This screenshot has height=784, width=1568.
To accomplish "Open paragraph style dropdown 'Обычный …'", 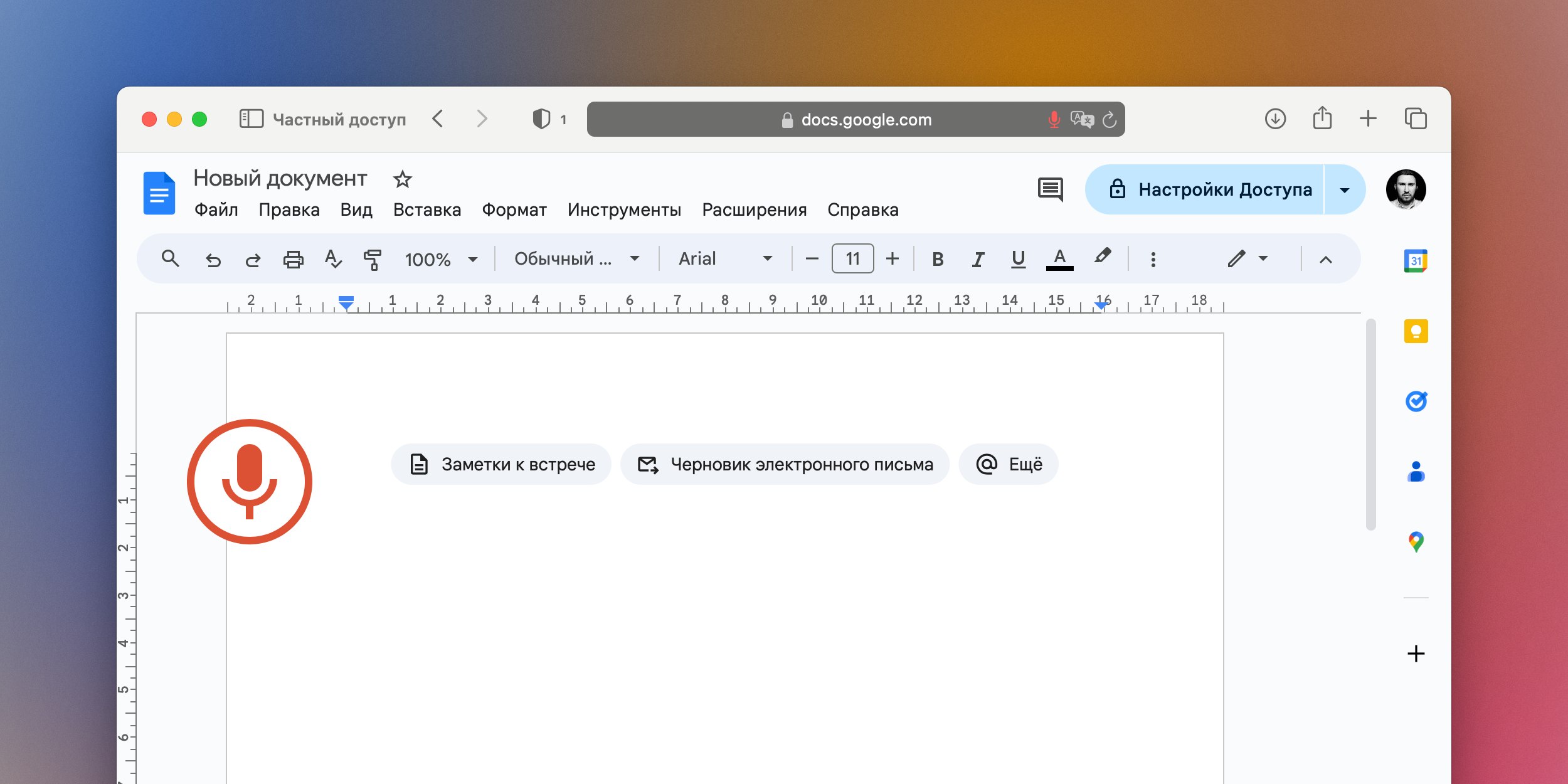I will pos(576,259).
